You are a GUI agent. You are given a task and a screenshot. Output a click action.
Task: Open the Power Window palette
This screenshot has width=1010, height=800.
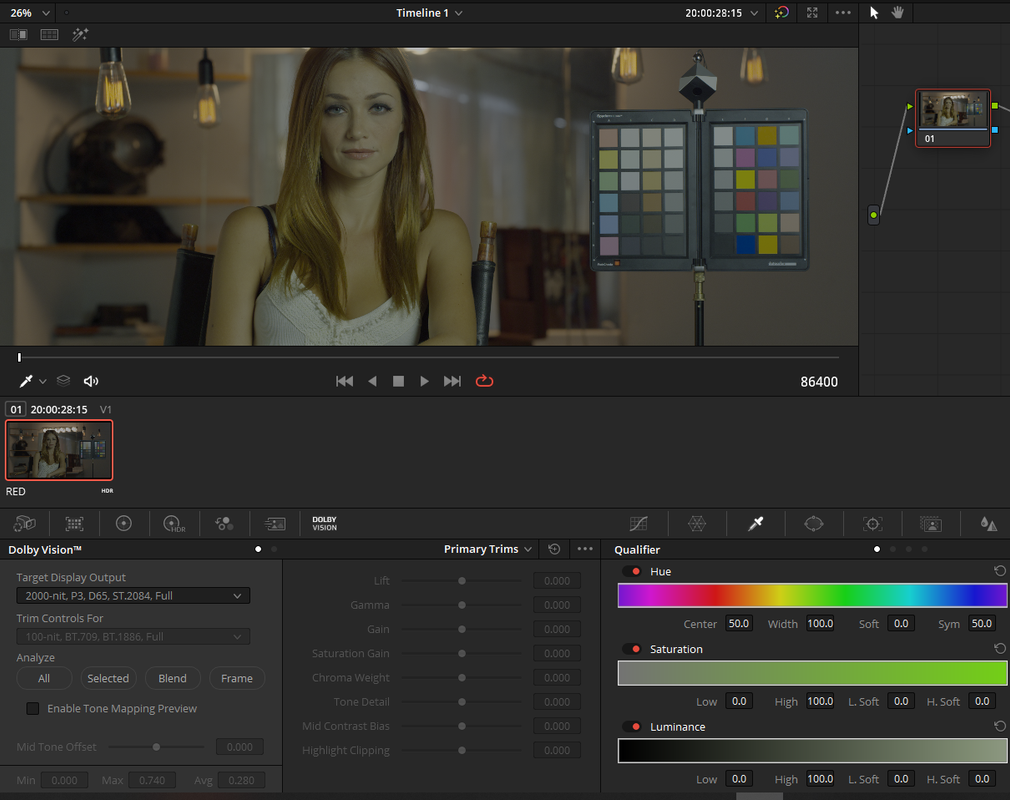814,524
